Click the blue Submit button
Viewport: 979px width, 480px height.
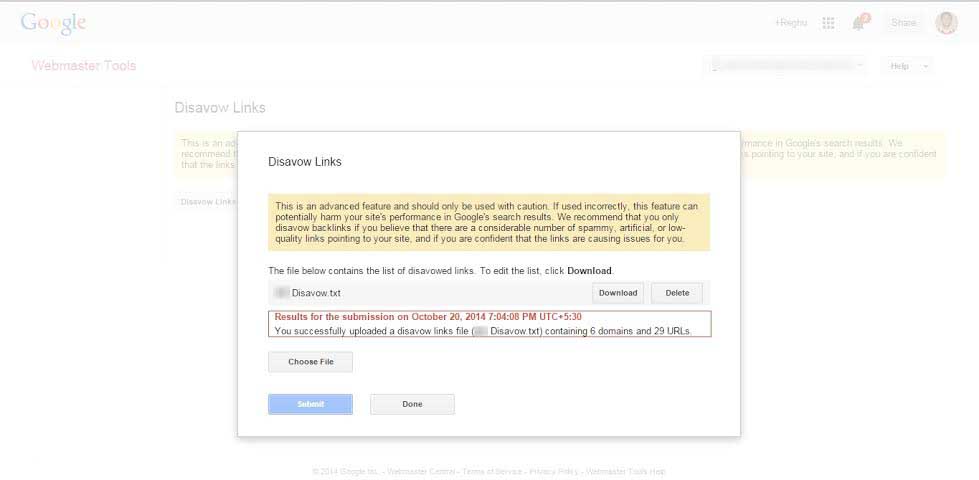point(310,404)
